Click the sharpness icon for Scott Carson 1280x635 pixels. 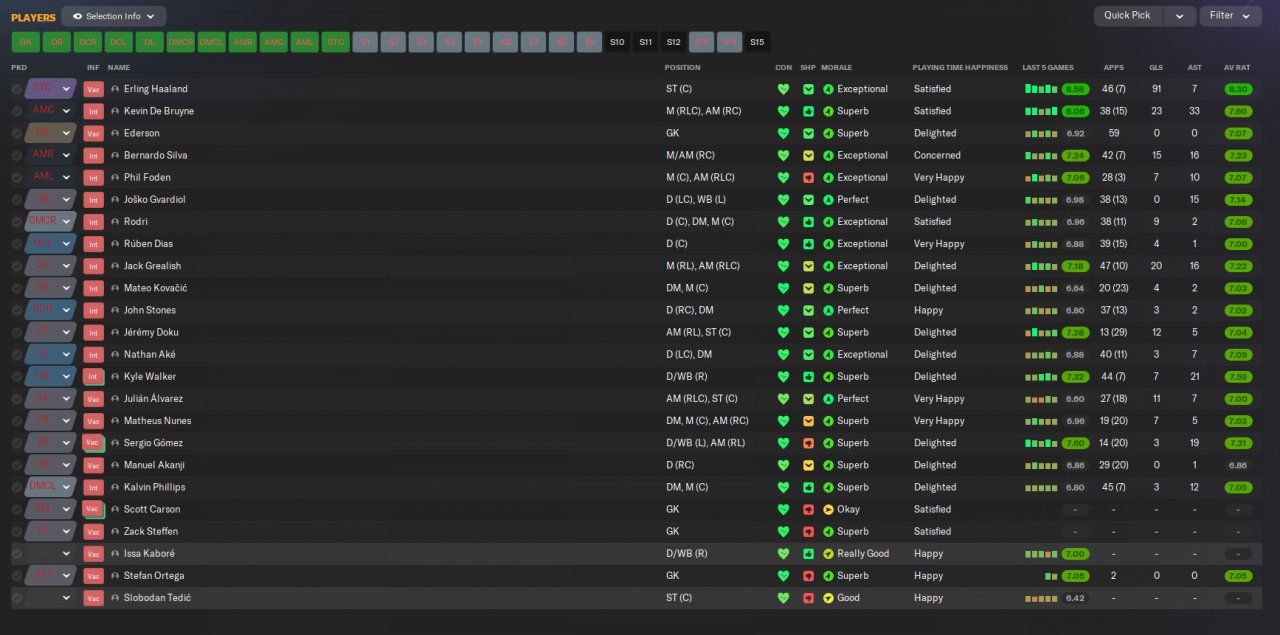coord(808,510)
